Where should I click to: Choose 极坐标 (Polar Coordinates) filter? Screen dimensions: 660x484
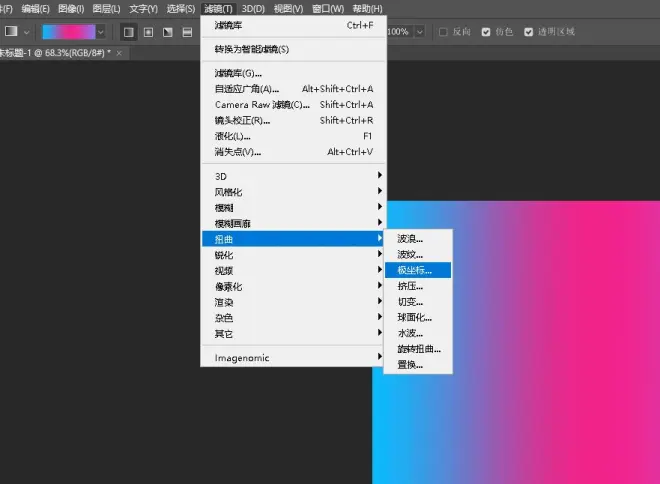[417, 270]
